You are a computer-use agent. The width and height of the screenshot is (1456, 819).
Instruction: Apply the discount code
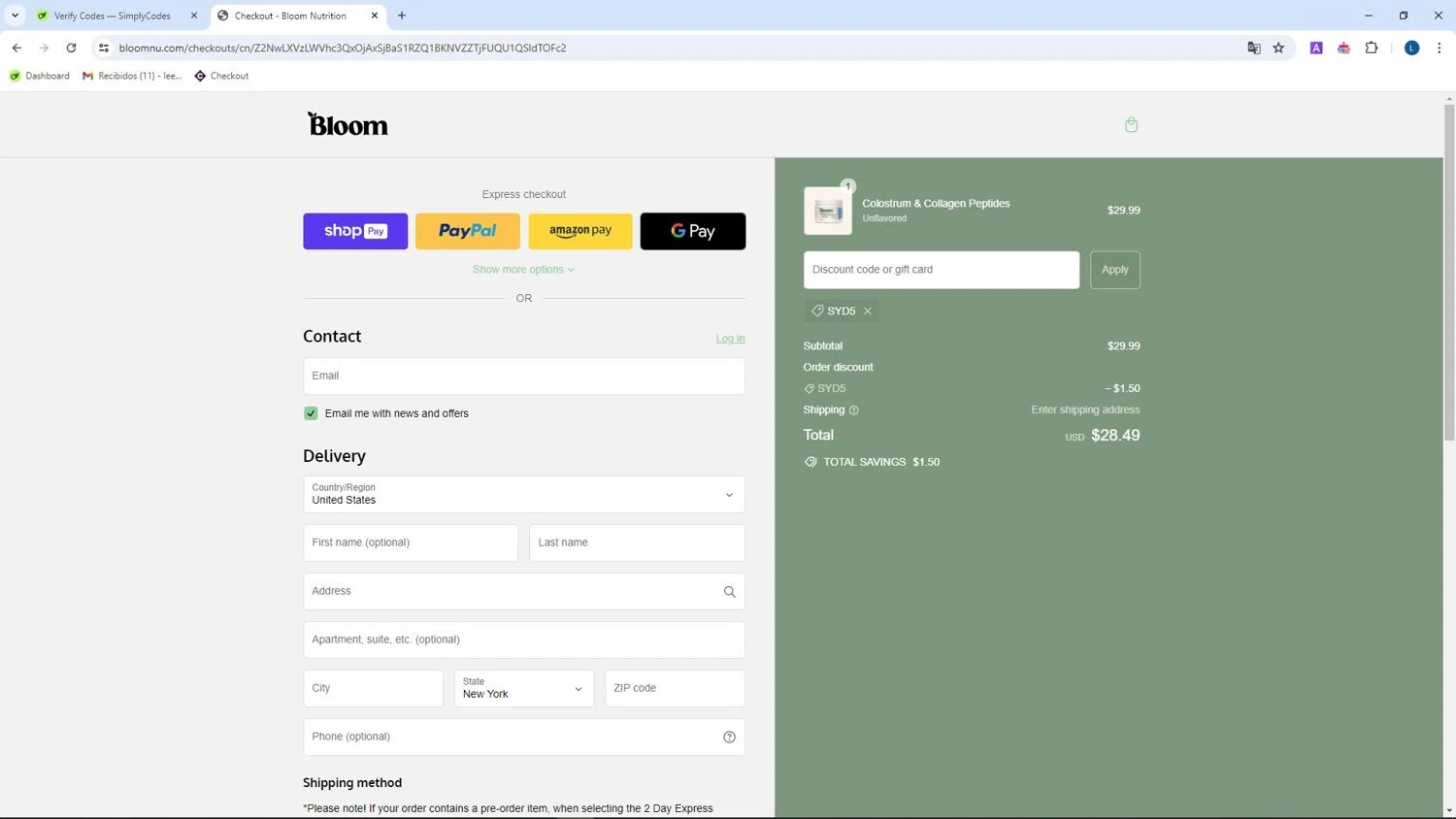coord(1115,270)
